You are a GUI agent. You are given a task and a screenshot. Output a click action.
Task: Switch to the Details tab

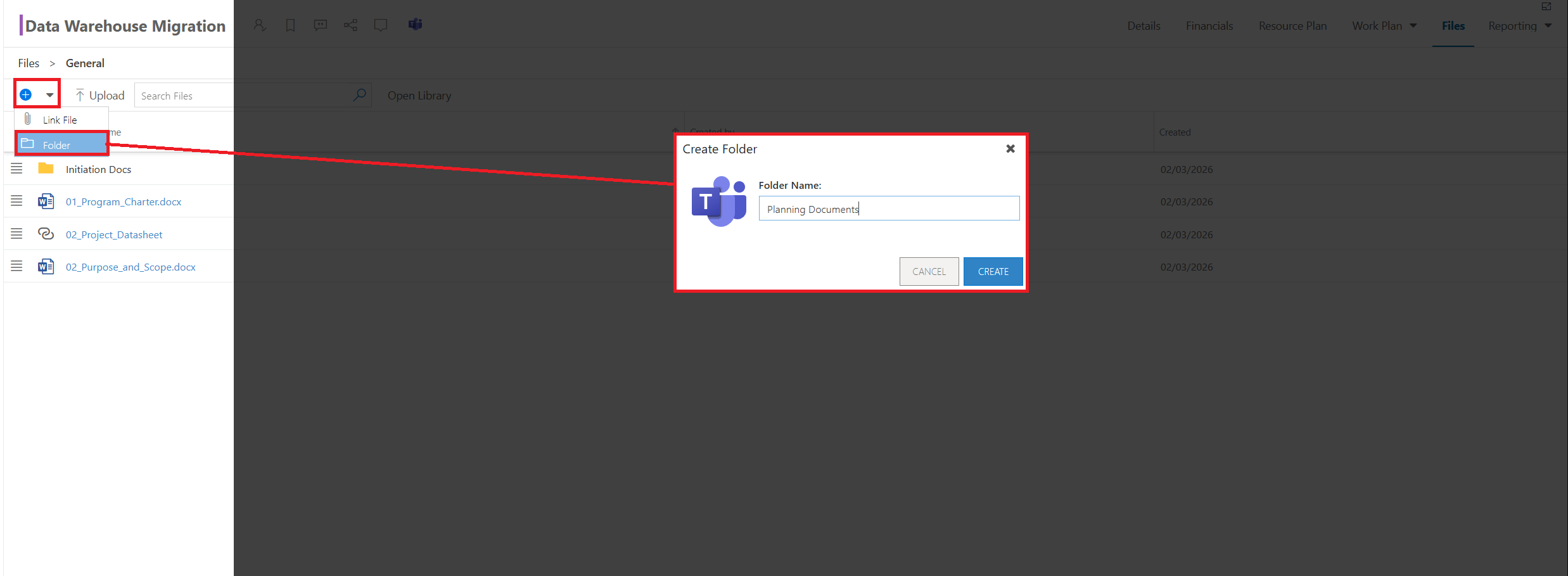[x=1144, y=26]
